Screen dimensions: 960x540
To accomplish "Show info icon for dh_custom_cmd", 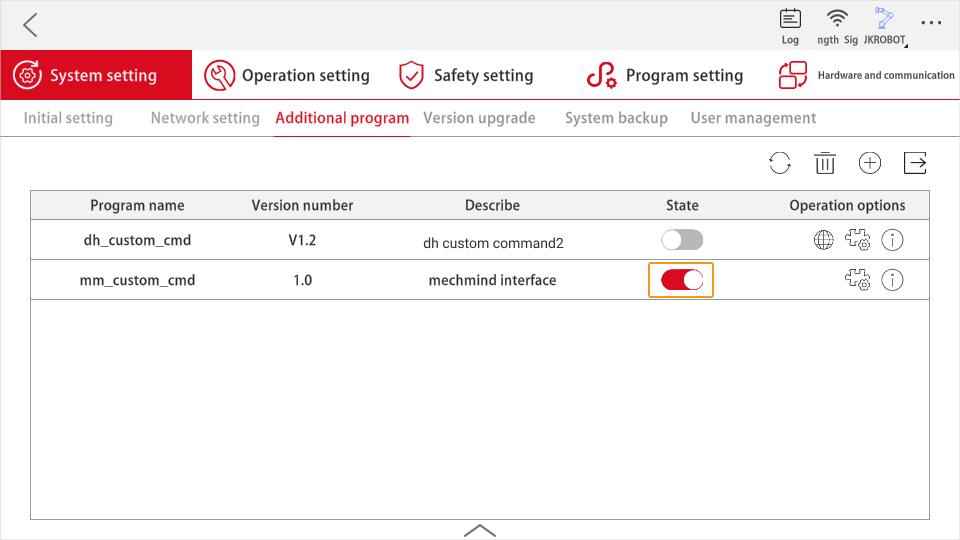I will tap(892, 240).
